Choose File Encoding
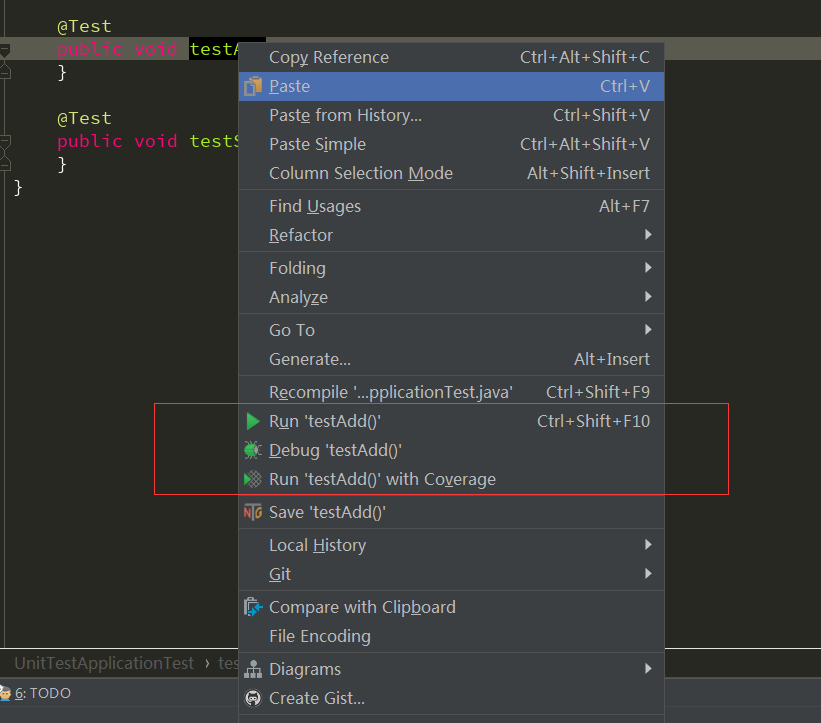Viewport: 821px width, 723px height. coord(451,636)
